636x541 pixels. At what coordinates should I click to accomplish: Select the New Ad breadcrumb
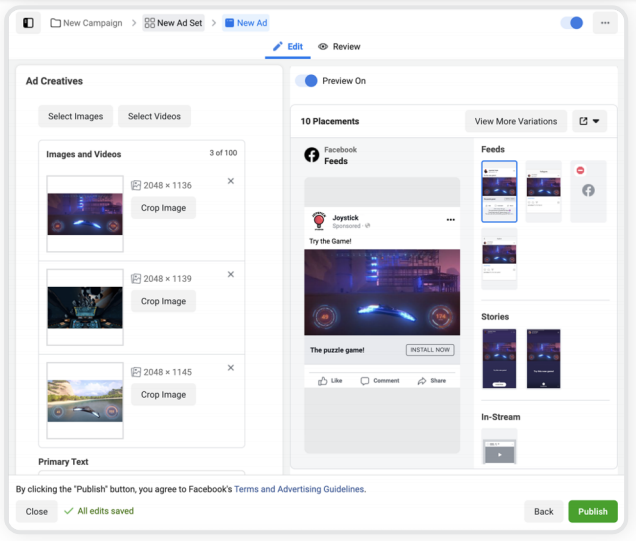[x=246, y=23]
